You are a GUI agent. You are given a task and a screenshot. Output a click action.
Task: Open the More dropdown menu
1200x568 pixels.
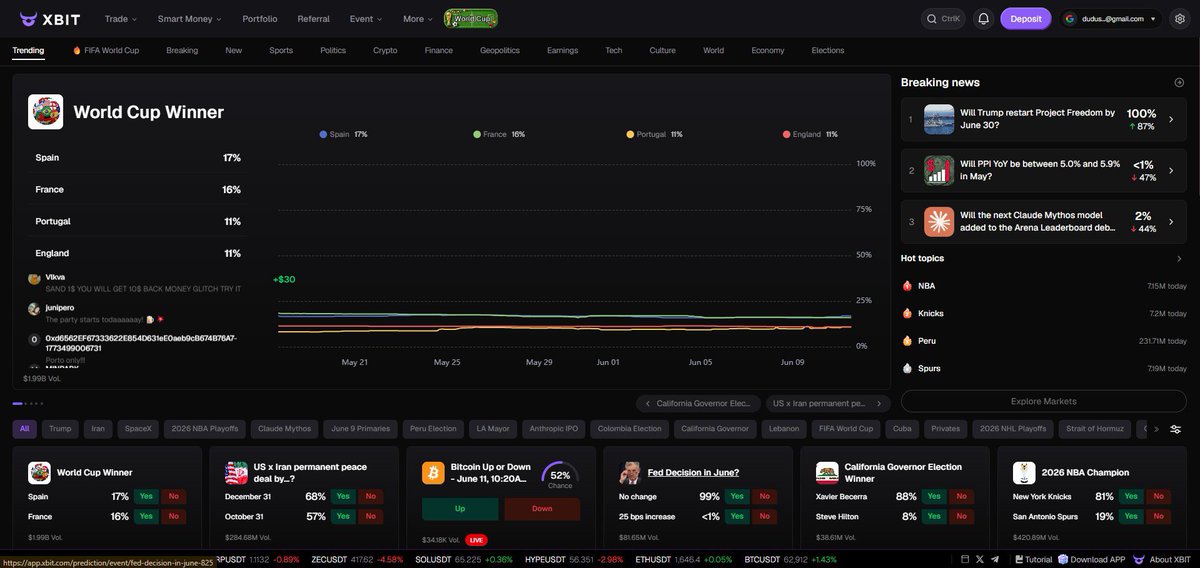[x=418, y=18]
